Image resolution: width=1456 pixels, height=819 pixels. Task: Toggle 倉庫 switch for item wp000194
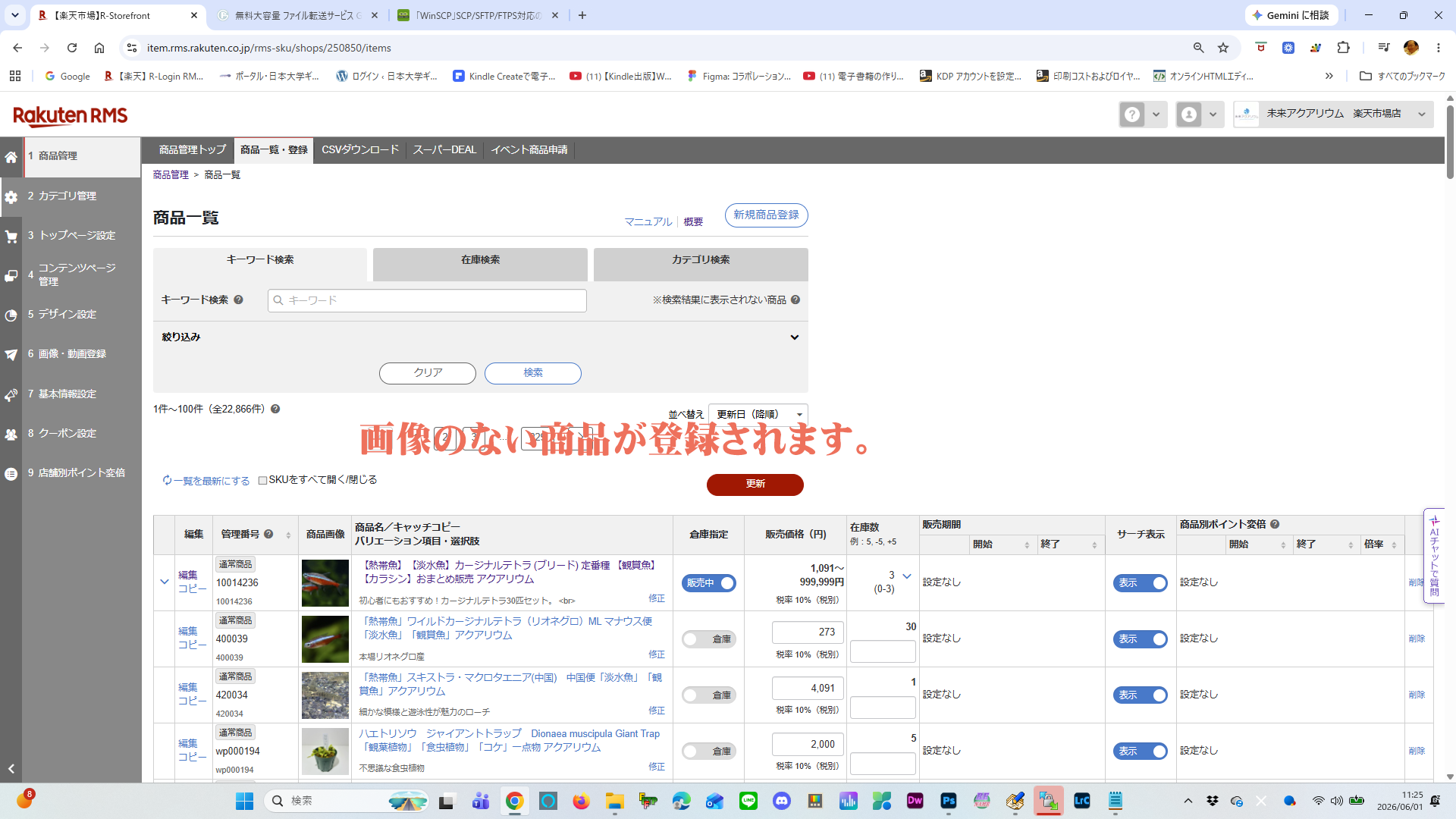708,752
